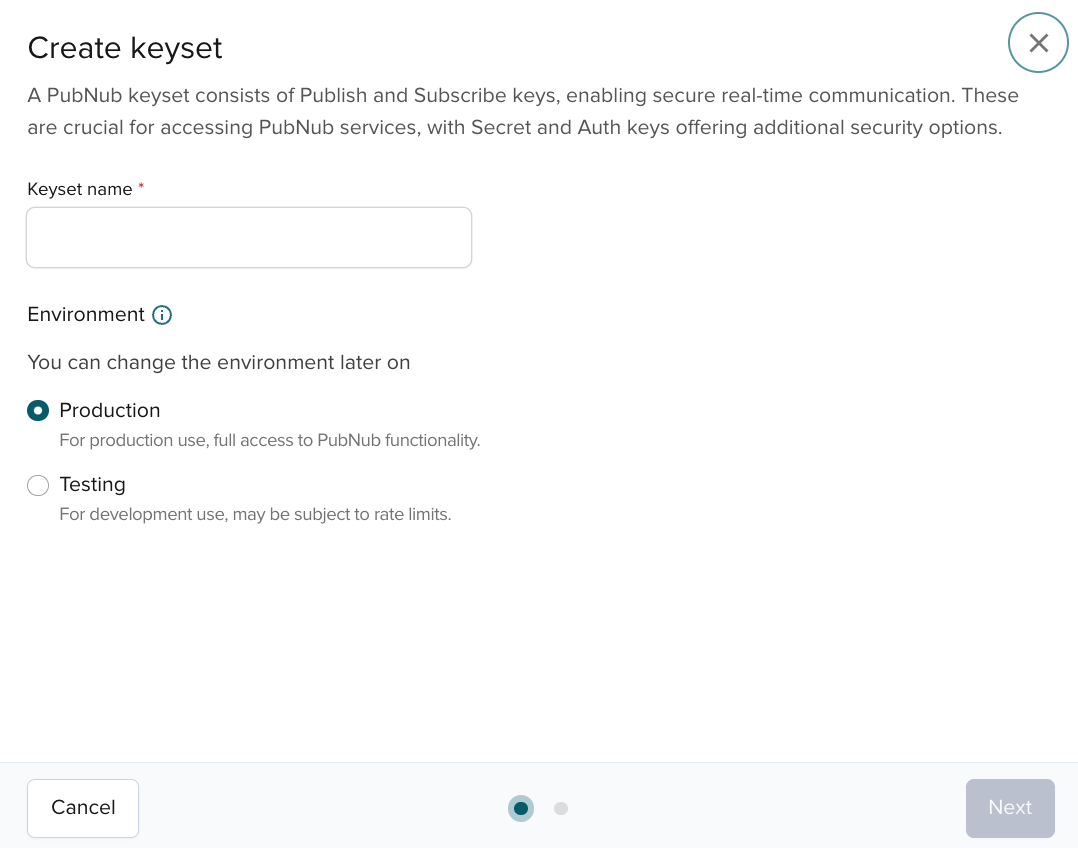Viewport: 1078px width, 848px height.
Task: Click the Create keyset dialog title
Action: click(x=124, y=48)
